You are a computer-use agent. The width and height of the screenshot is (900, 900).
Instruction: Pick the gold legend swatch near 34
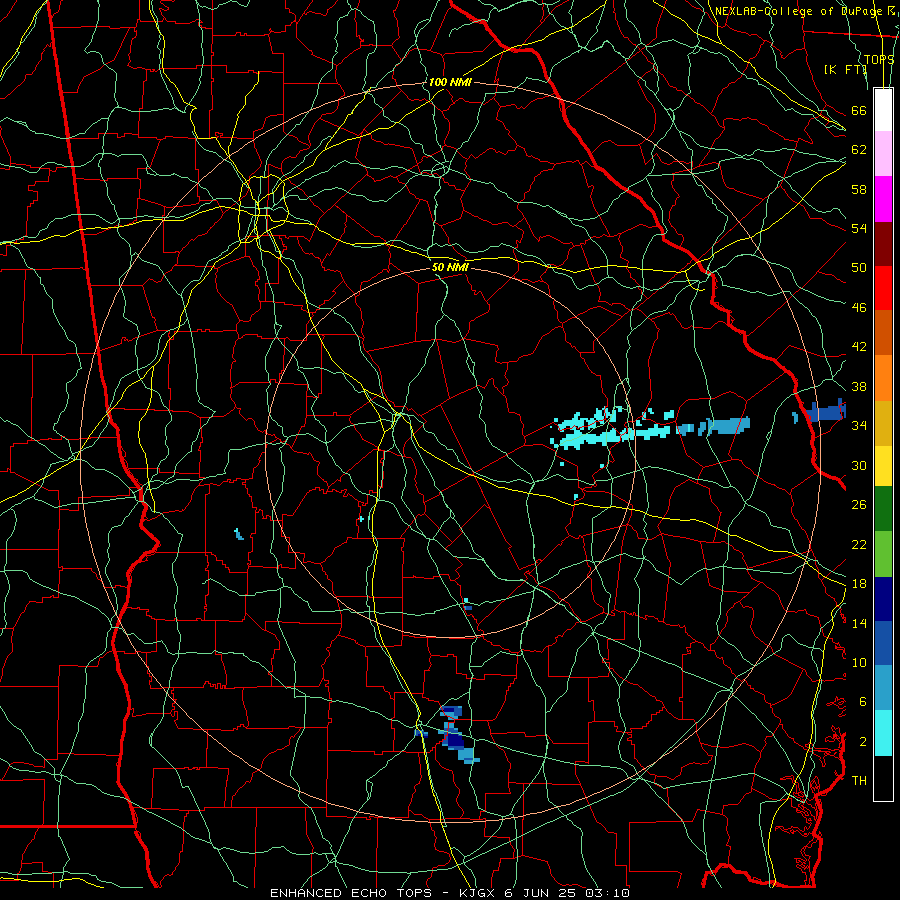coord(883,423)
